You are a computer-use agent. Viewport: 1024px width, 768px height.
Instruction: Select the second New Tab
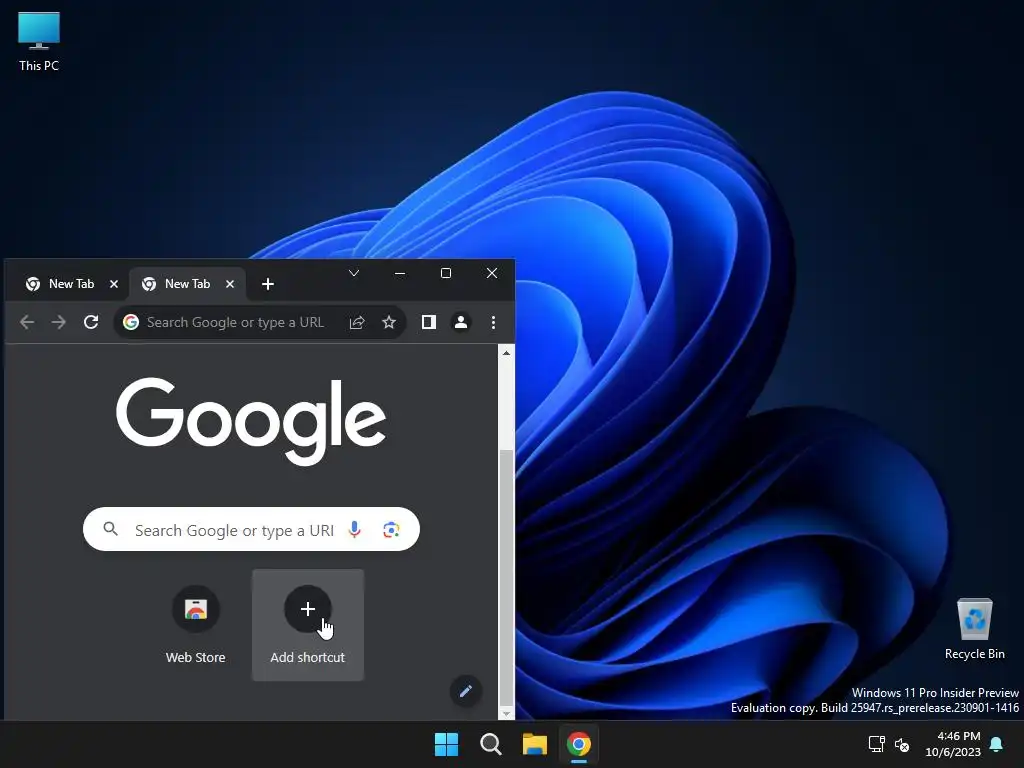pyautogui.click(x=185, y=284)
